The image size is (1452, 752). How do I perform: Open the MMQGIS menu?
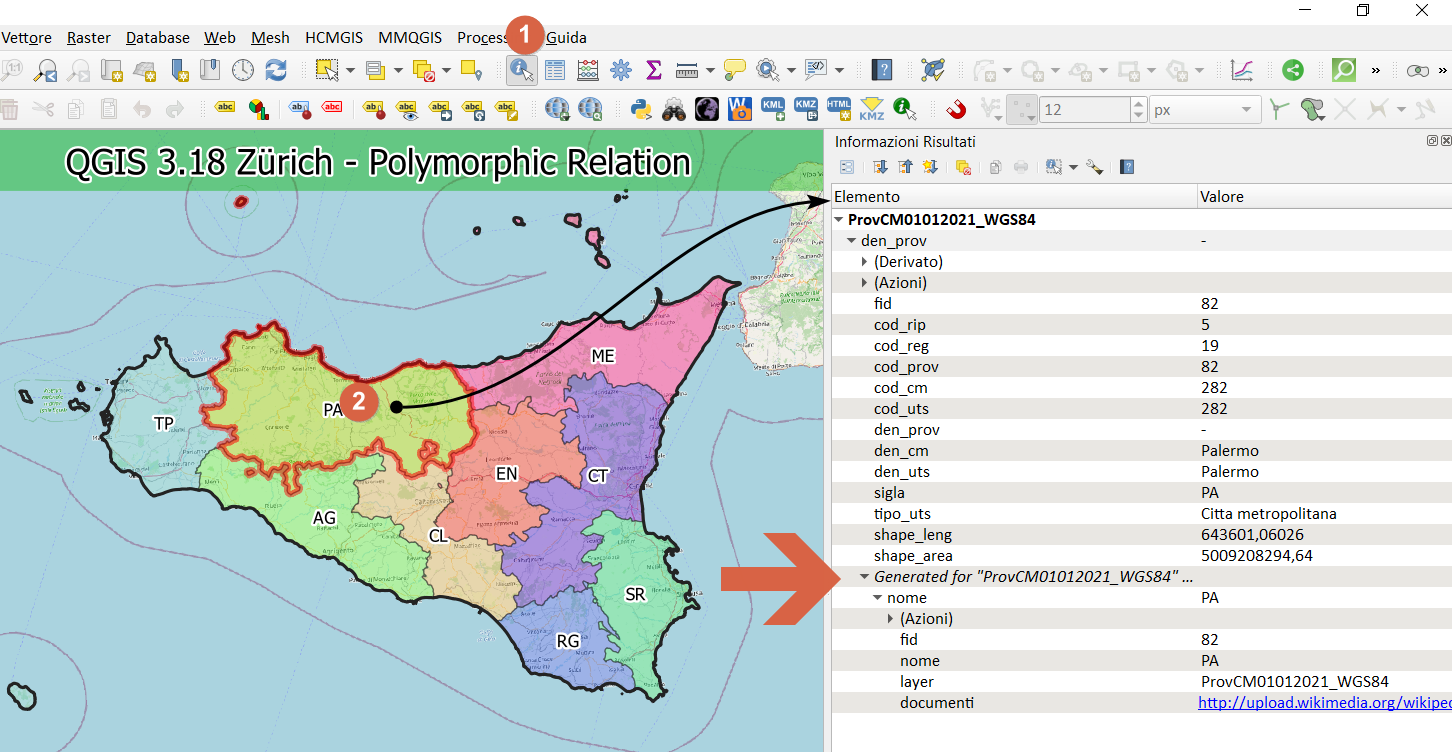pyautogui.click(x=410, y=38)
